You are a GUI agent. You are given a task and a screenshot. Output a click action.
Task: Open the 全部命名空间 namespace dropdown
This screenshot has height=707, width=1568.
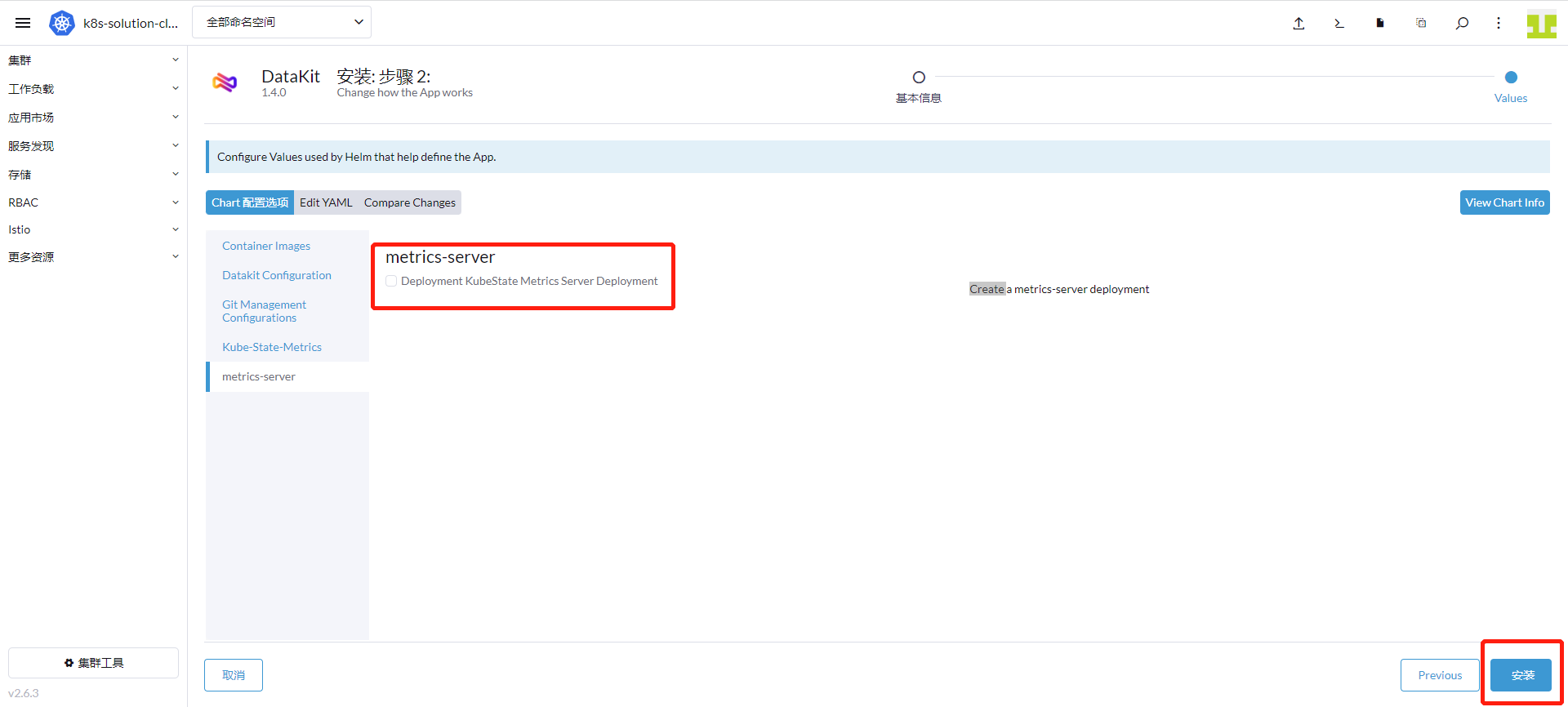coord(282,22)
